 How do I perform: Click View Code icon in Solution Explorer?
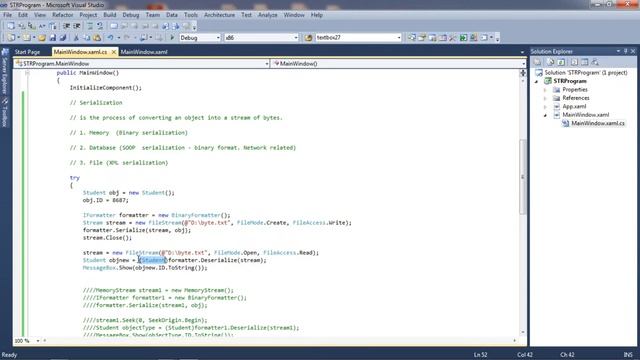(x=574, y=62)
